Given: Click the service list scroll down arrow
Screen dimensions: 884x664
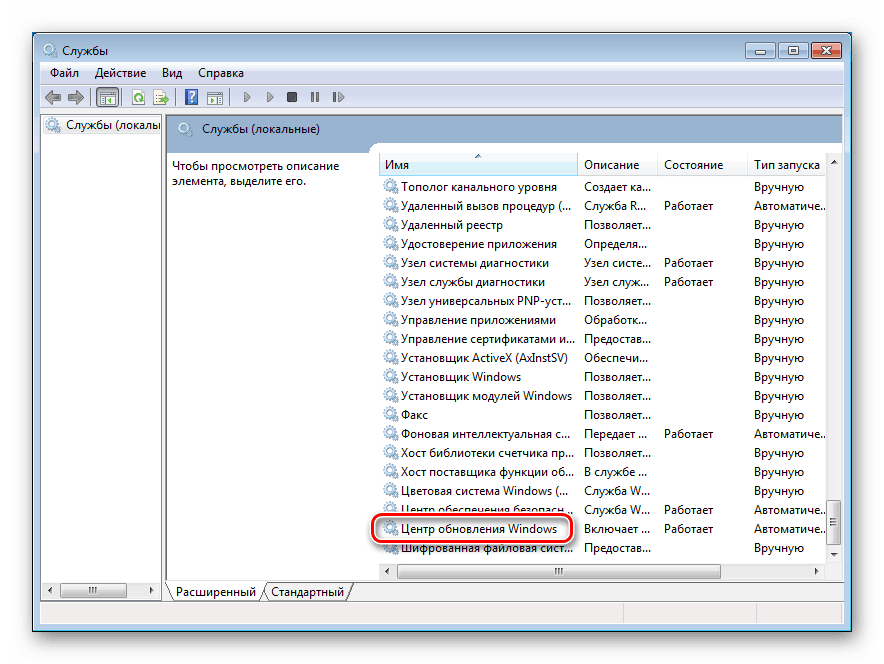Looking at the screenshot, I should pyautogui.click(x=834, y=554).
